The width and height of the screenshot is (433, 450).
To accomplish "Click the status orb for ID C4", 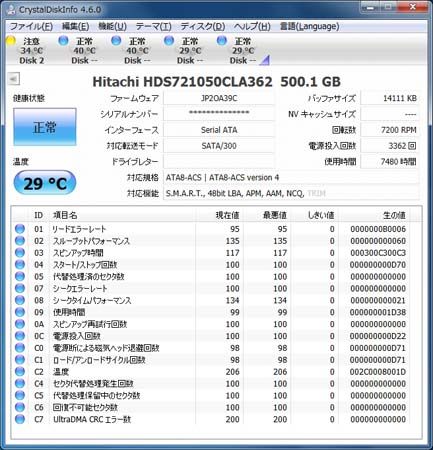I will (x=20, y=383).
